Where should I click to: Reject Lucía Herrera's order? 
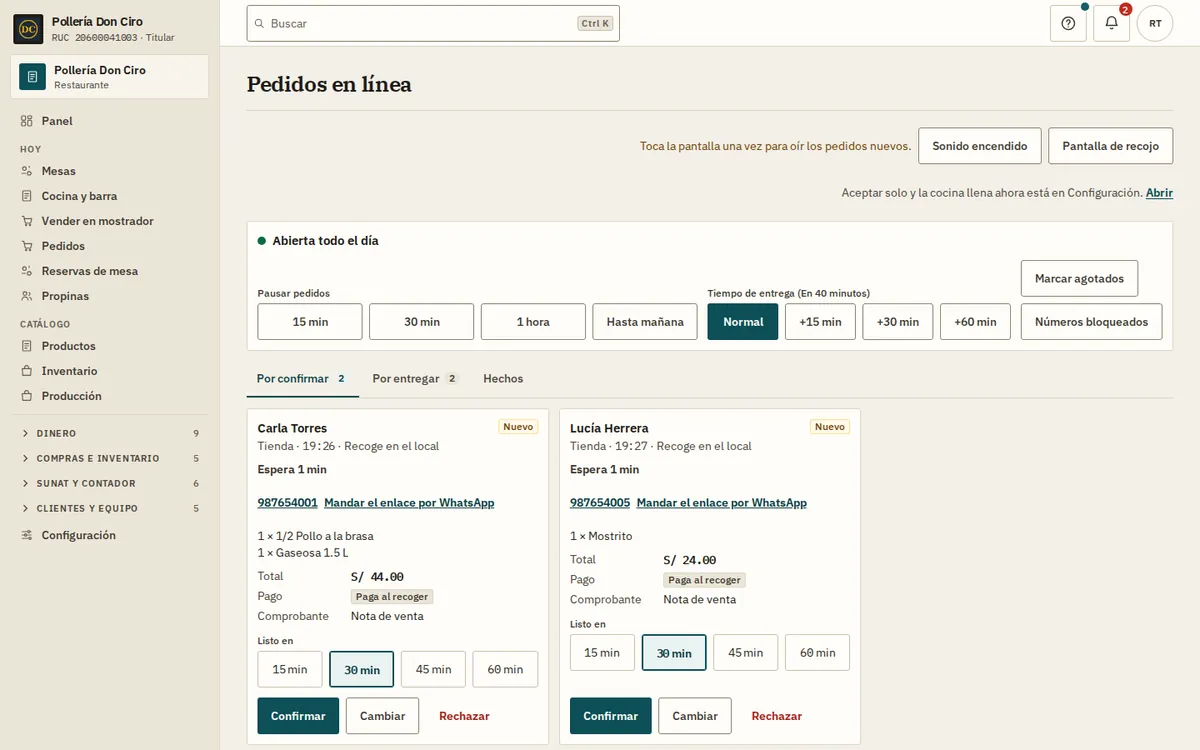(777, 716)
